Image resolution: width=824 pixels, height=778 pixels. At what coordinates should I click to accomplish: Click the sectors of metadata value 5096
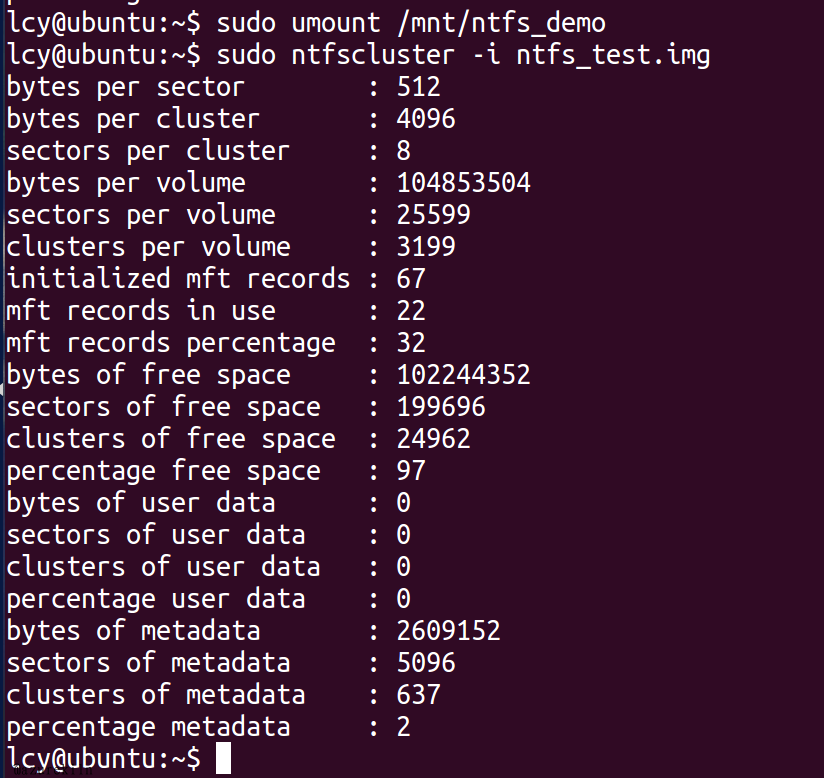click(426, 663)
